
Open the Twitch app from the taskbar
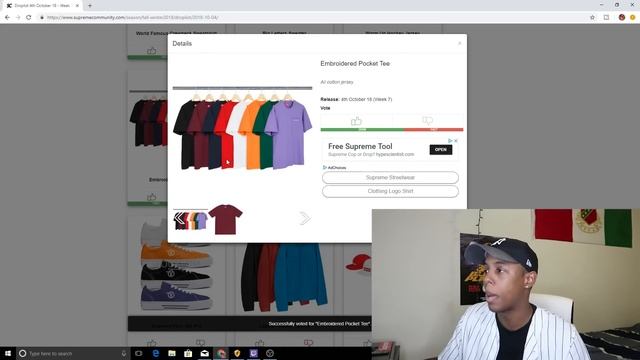(253, 353)
